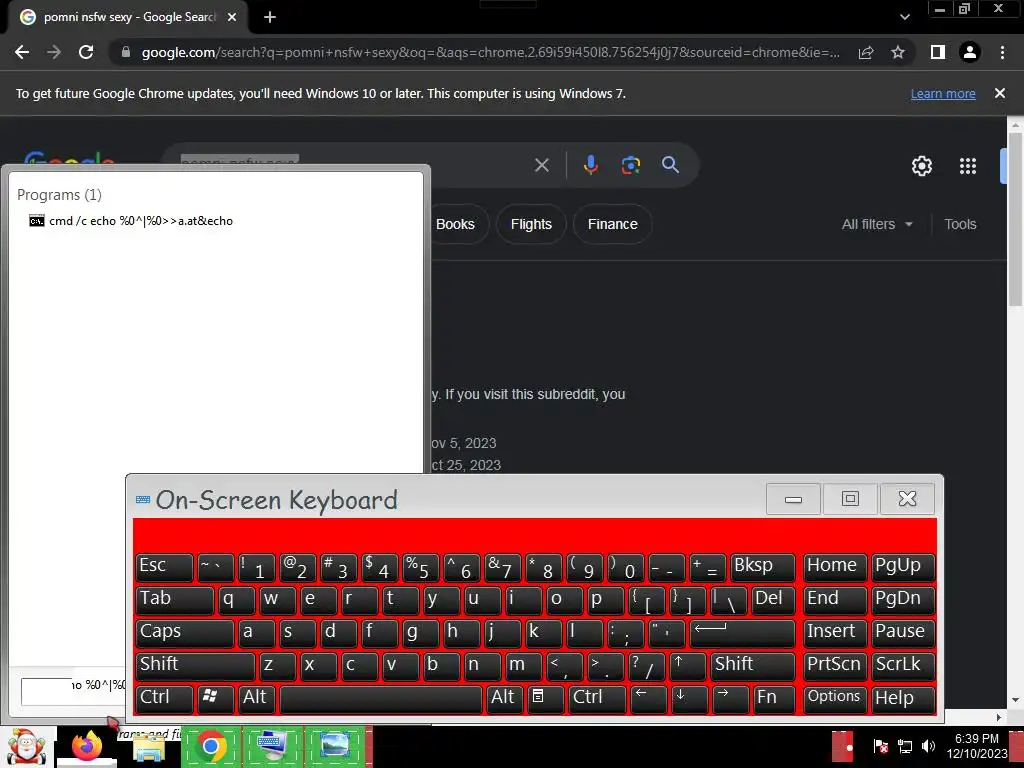Toggle the right Shift key on-screen
The width and height of the screenshot is (1024, 768).
tap(753, 665)
